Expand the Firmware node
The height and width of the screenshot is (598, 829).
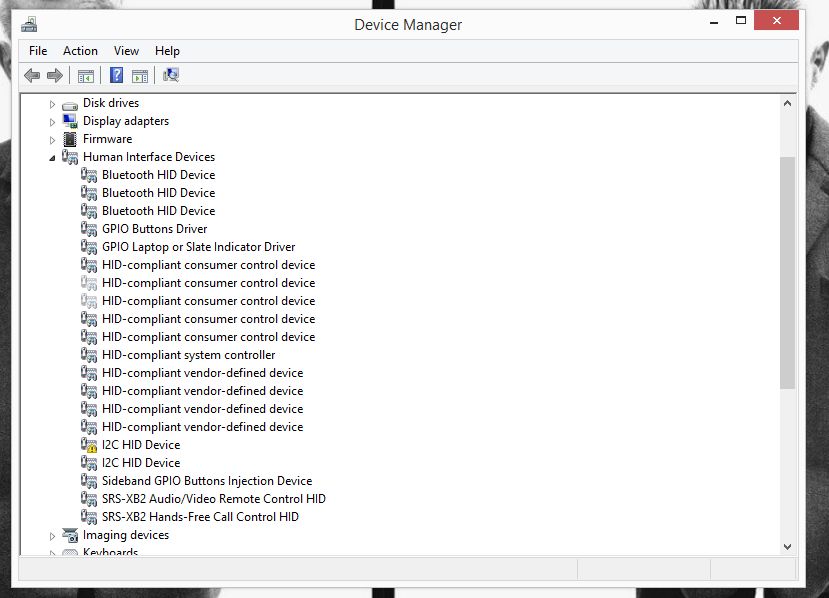tap(52, 140)
